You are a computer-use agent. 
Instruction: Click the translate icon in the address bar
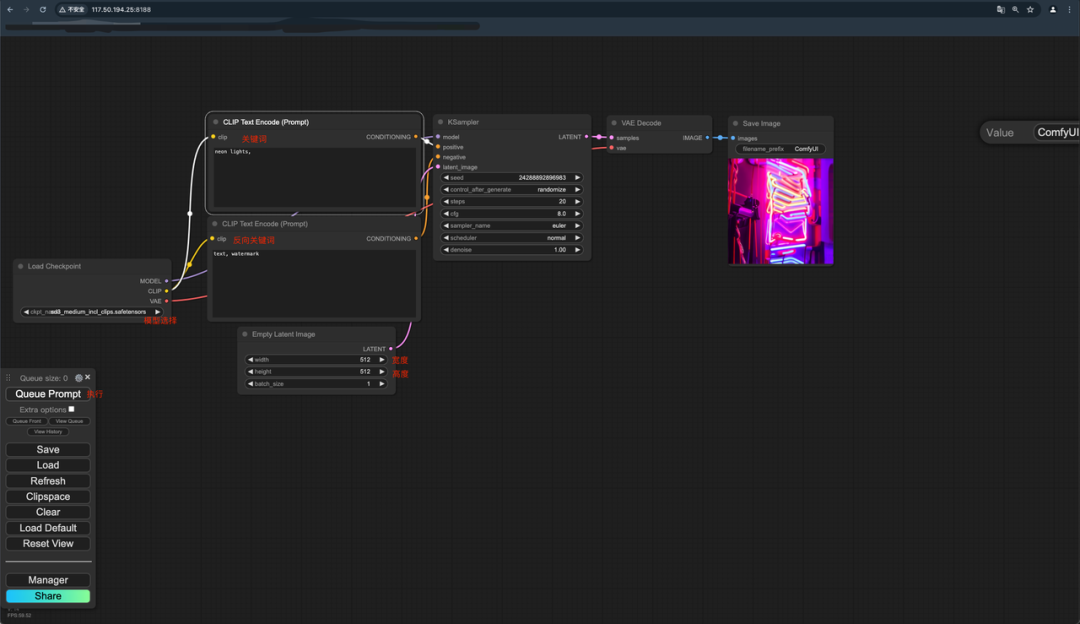pyautogui.click(x=1001, y=9)
